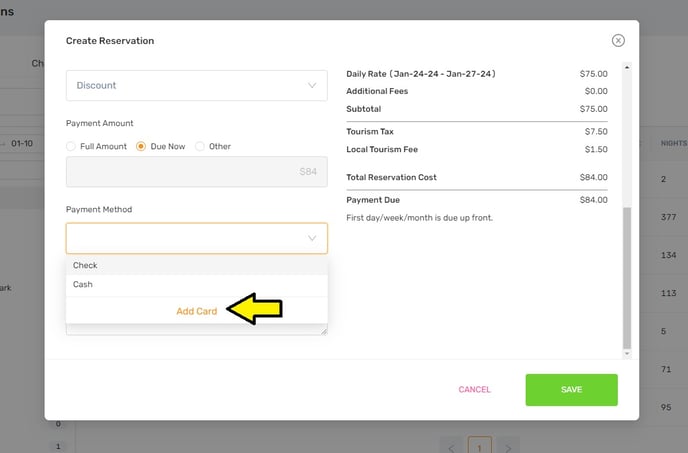Open the Payment Method combo box
The width and height of the screenshot is (688, 453).
(197, 238)
